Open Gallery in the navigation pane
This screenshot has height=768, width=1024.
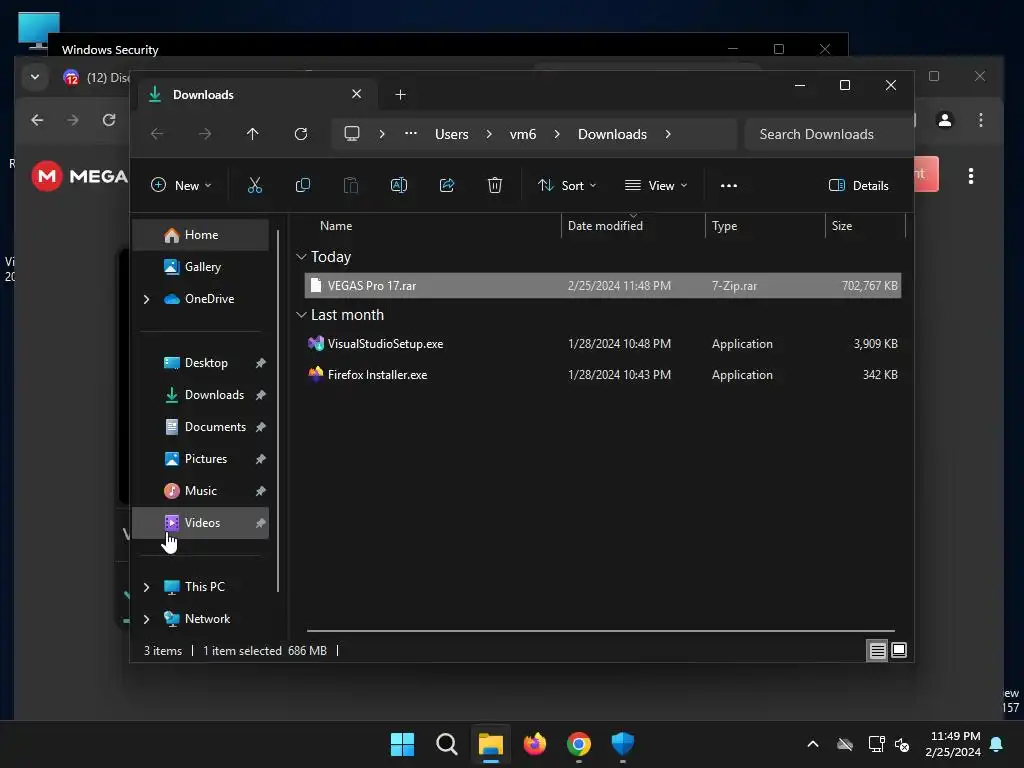(200, 267)
